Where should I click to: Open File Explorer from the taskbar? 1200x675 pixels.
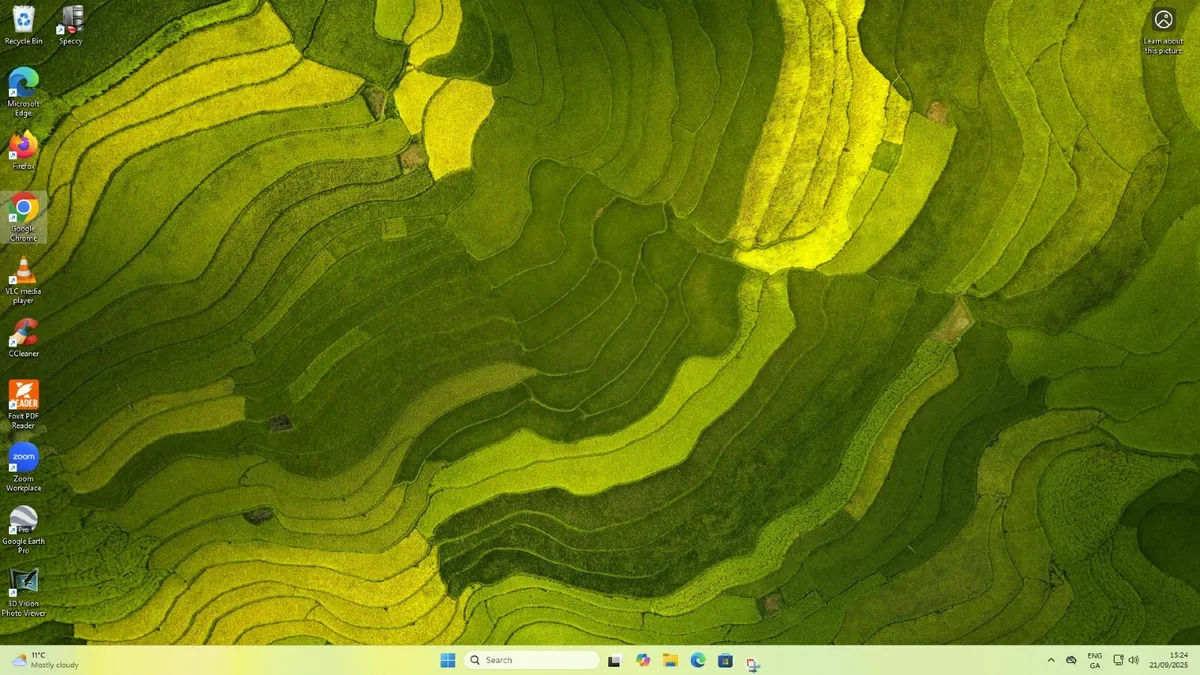(x=670, y=660)
